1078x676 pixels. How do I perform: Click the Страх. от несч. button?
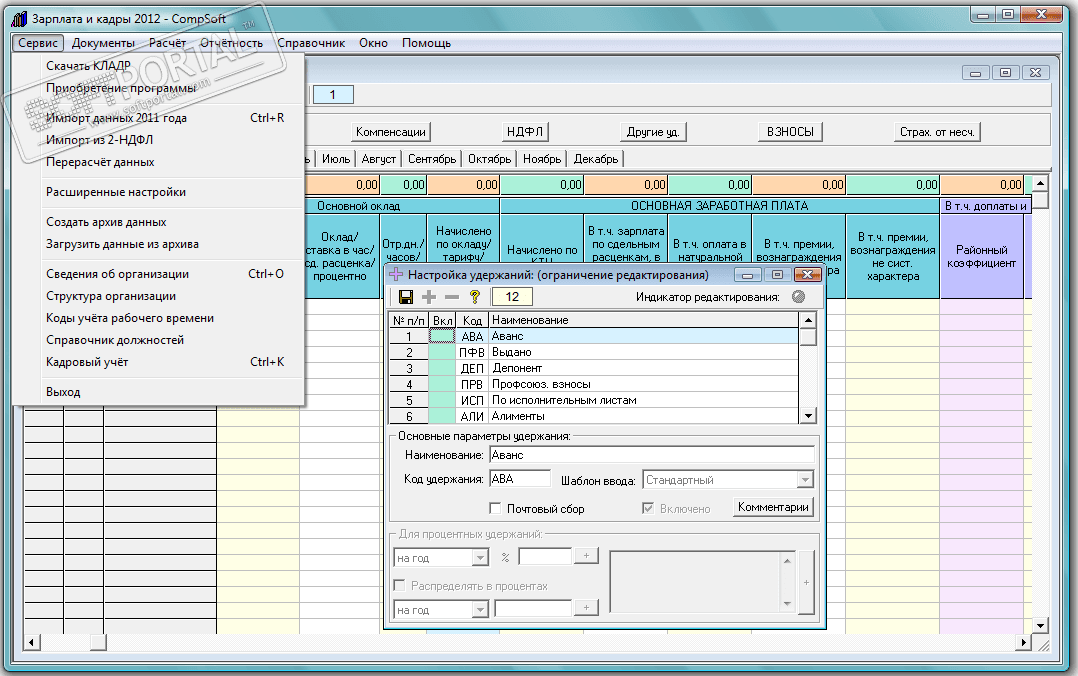(937, 131)
